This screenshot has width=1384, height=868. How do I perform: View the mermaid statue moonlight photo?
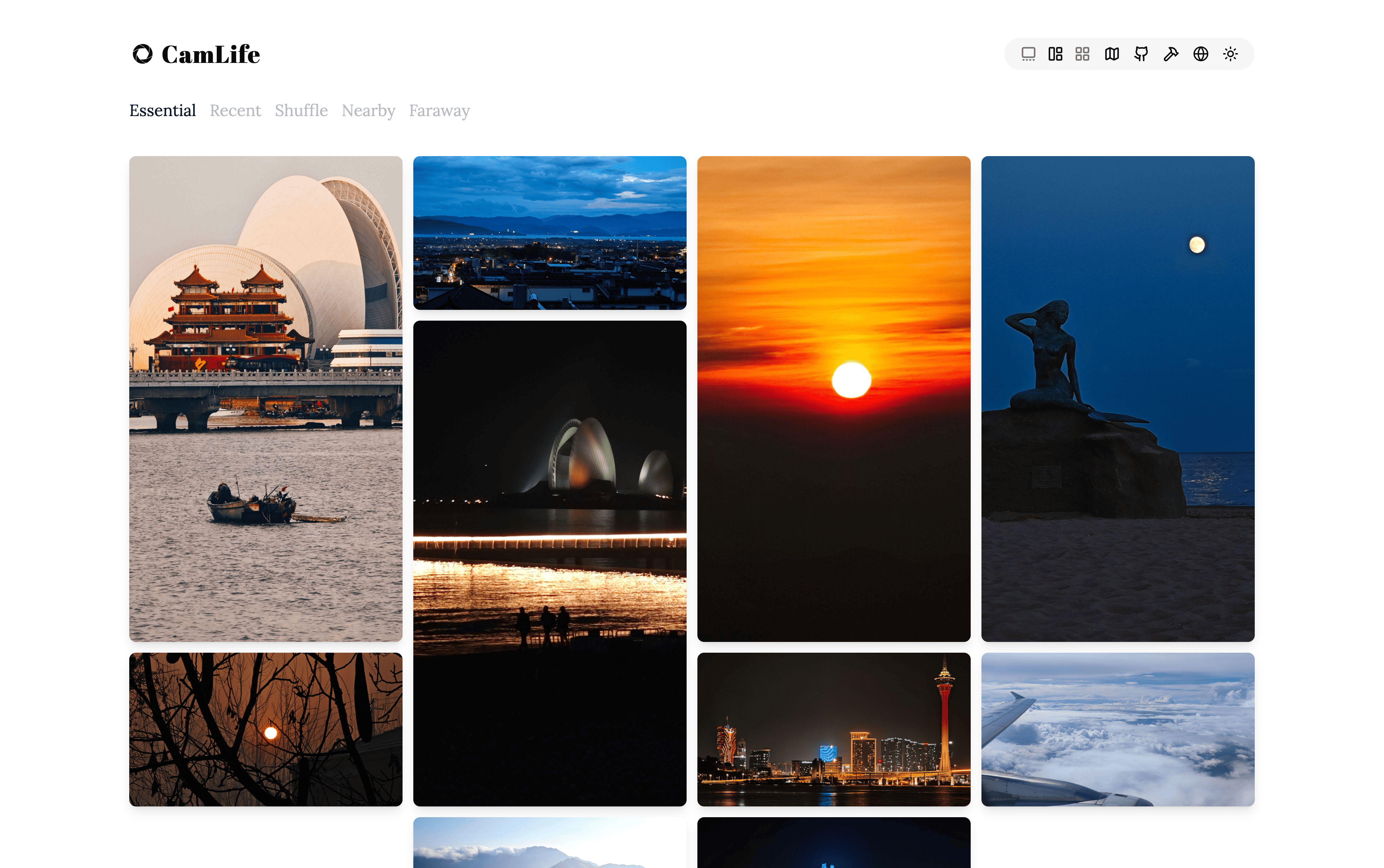coord(1117,396)
